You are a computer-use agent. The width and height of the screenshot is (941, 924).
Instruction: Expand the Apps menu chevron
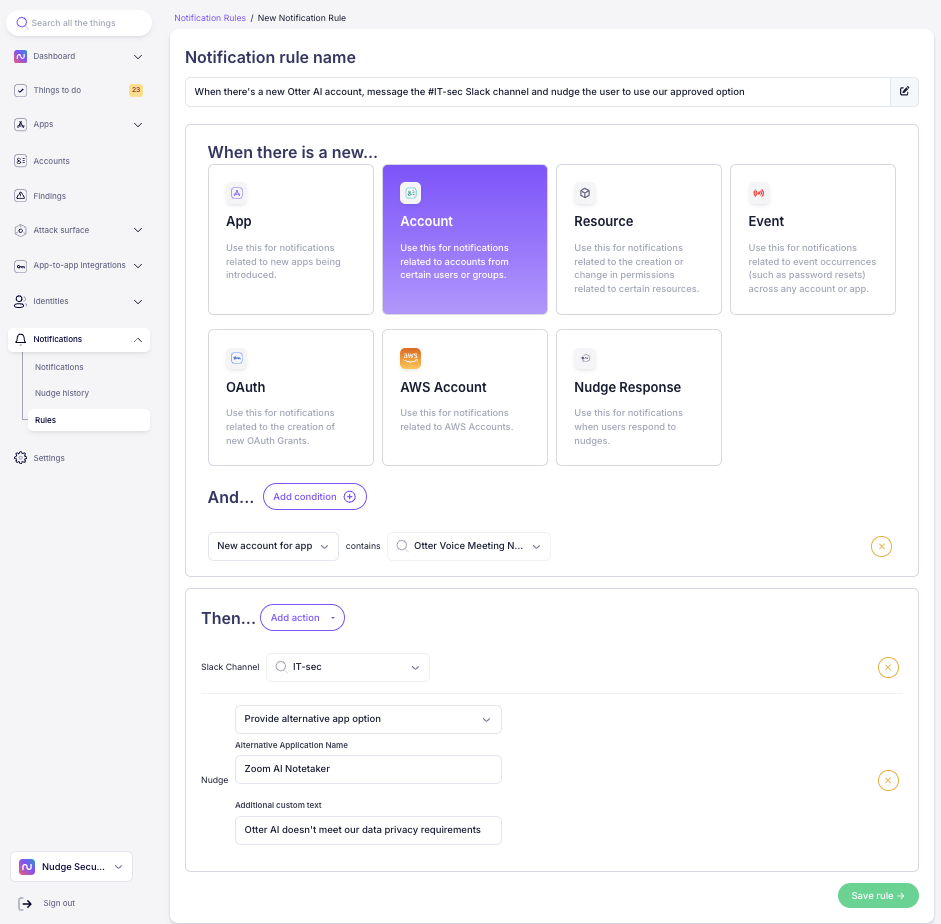tap(138, 125)
